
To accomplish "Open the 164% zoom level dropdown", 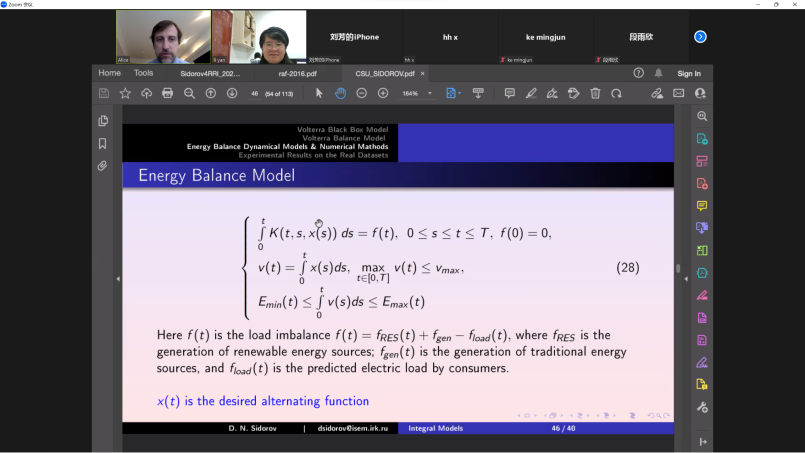I will 417,93.
